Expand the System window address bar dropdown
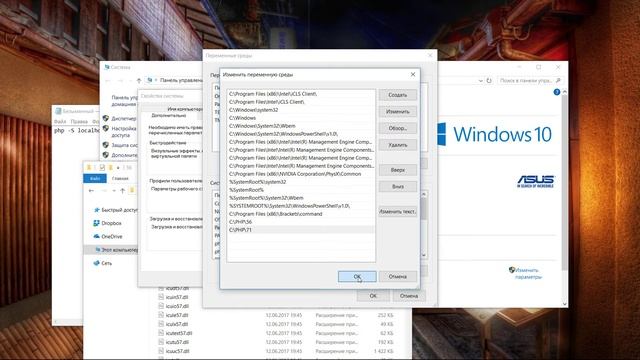 480,80
